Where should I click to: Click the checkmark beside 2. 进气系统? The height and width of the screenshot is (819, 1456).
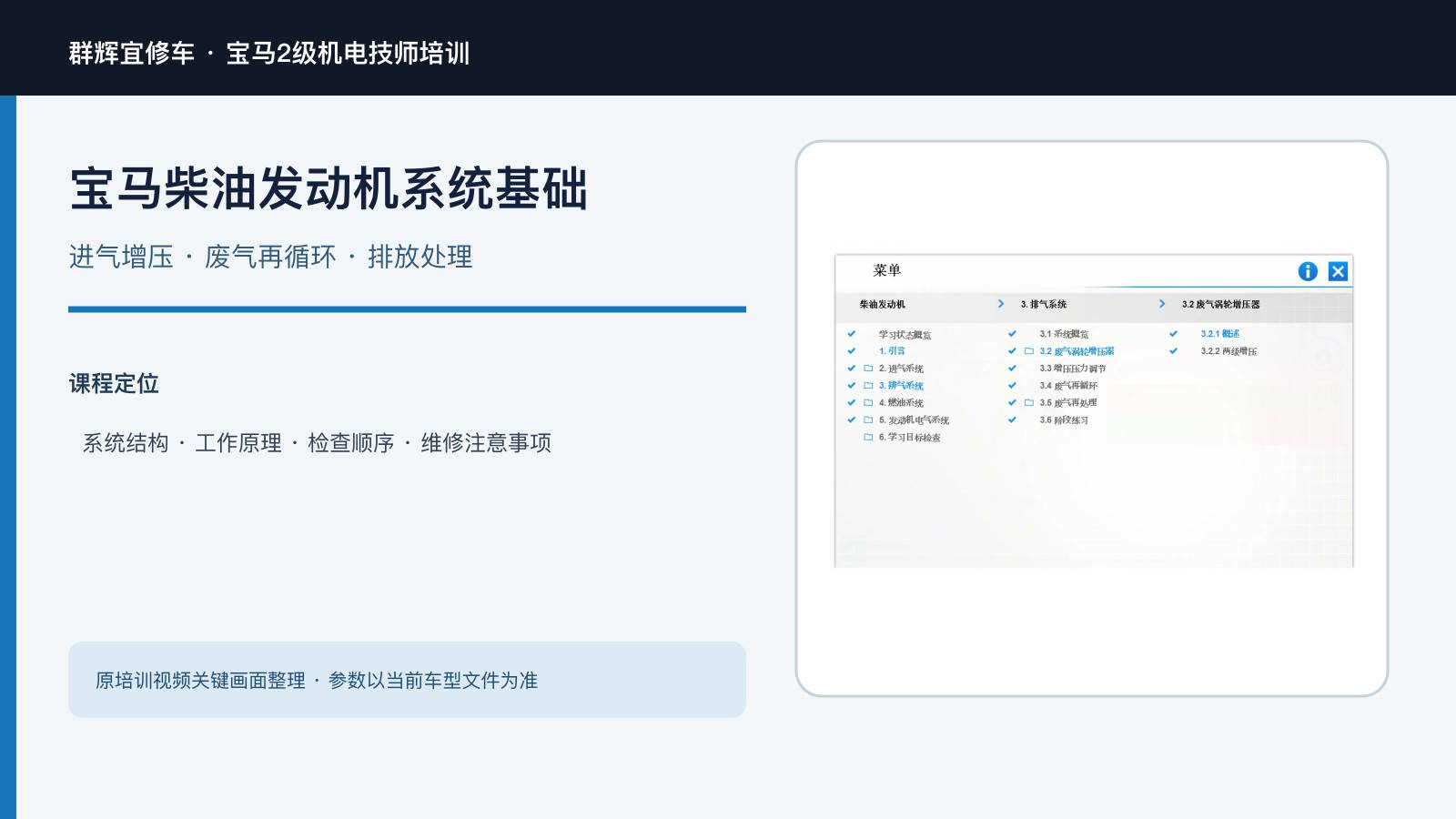(x=852, y=369)
